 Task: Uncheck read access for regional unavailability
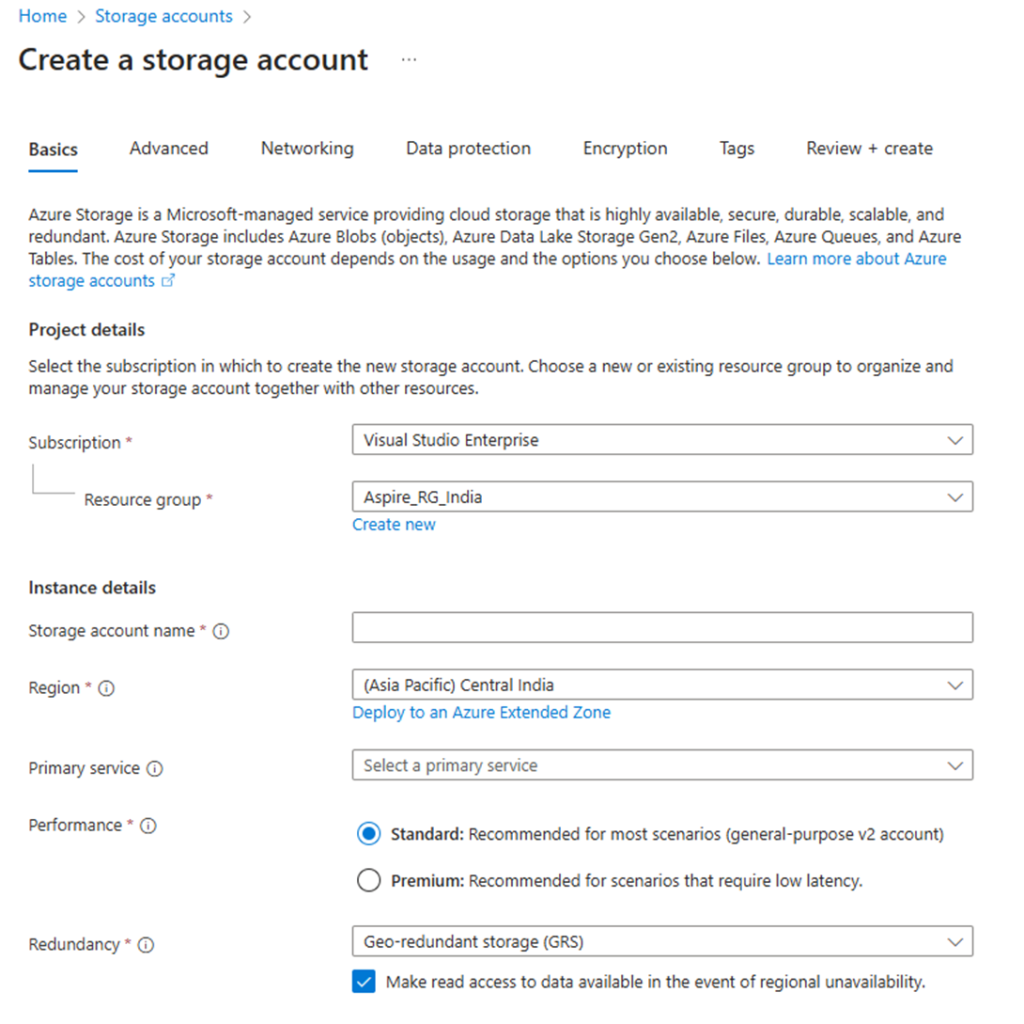click(x=364, y=981)
